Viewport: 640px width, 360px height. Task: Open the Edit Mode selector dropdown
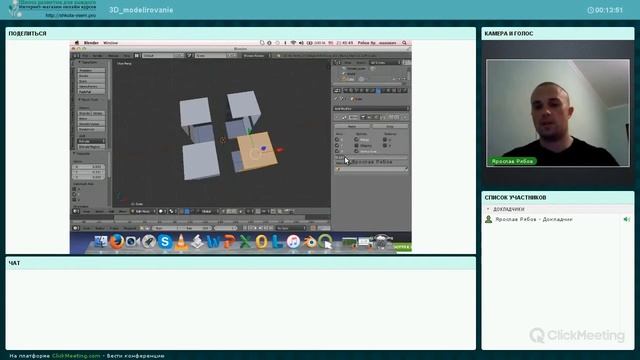click(143, 211)
